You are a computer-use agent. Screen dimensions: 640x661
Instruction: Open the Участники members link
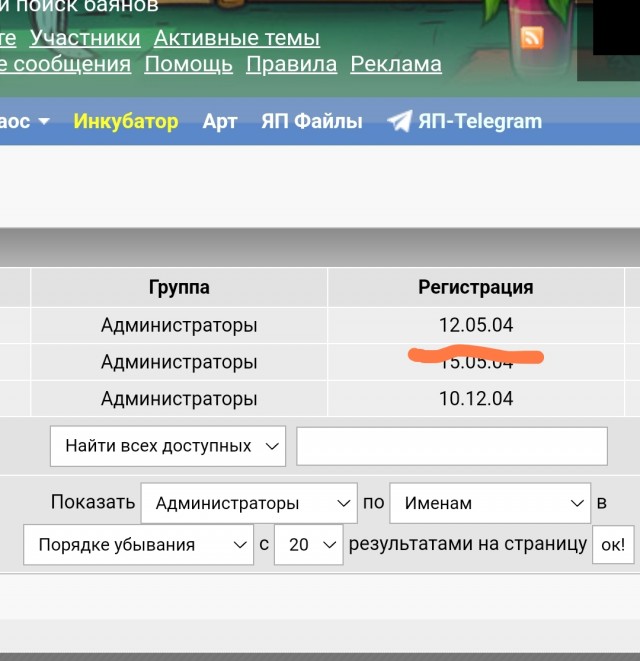pos(85,38)
